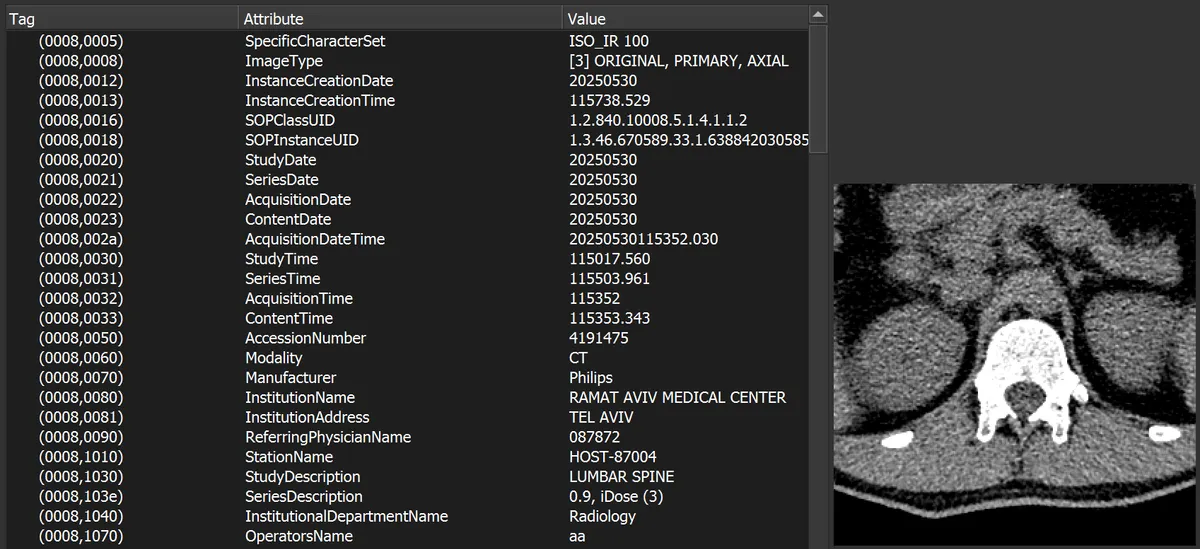Click the vertical scrollbar thumb
This screenshot has width=1200, height=549.
pos(817,90)
